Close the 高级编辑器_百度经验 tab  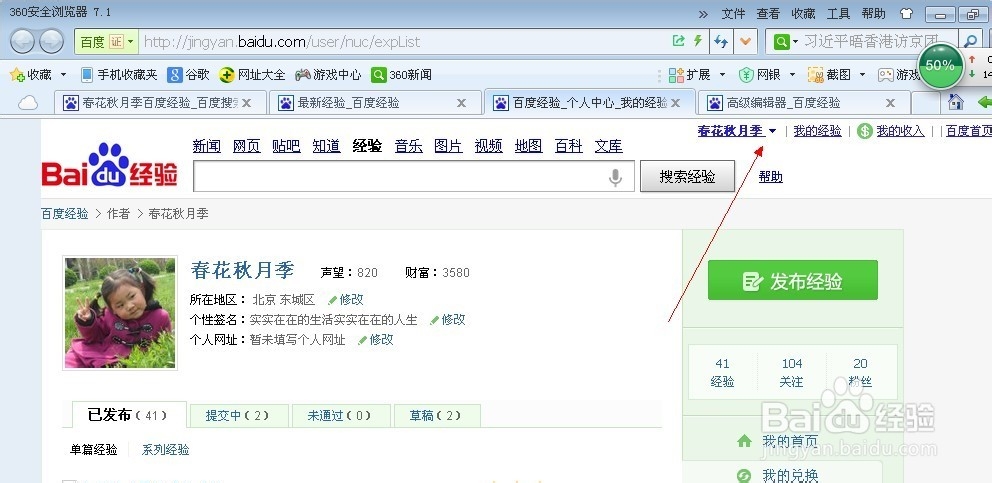(x=890, y=103)
